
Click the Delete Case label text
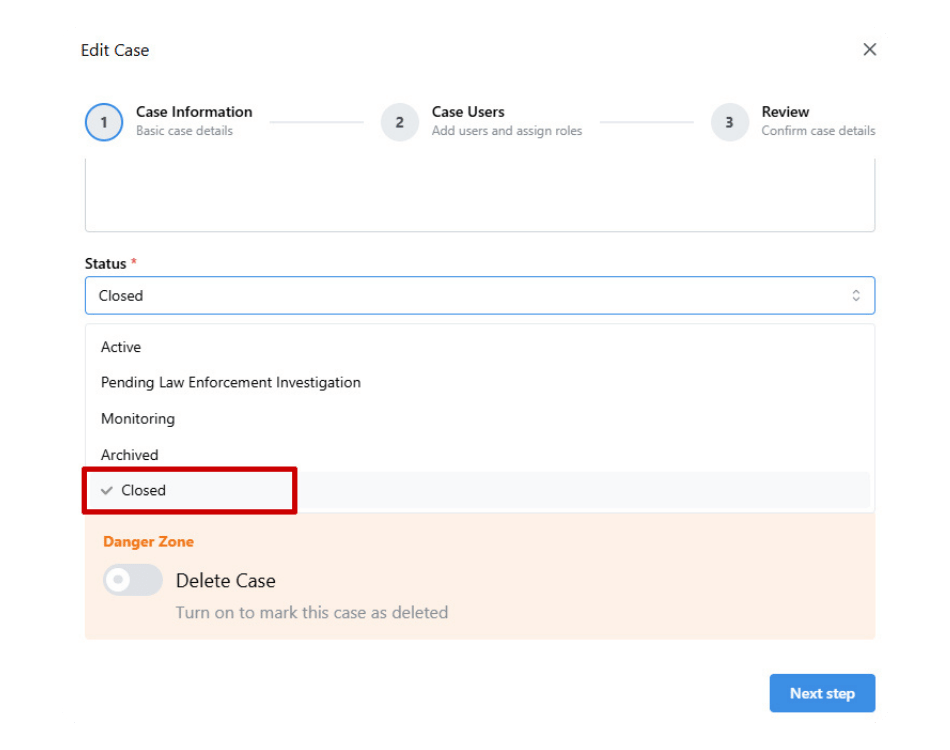click(226, 581)
